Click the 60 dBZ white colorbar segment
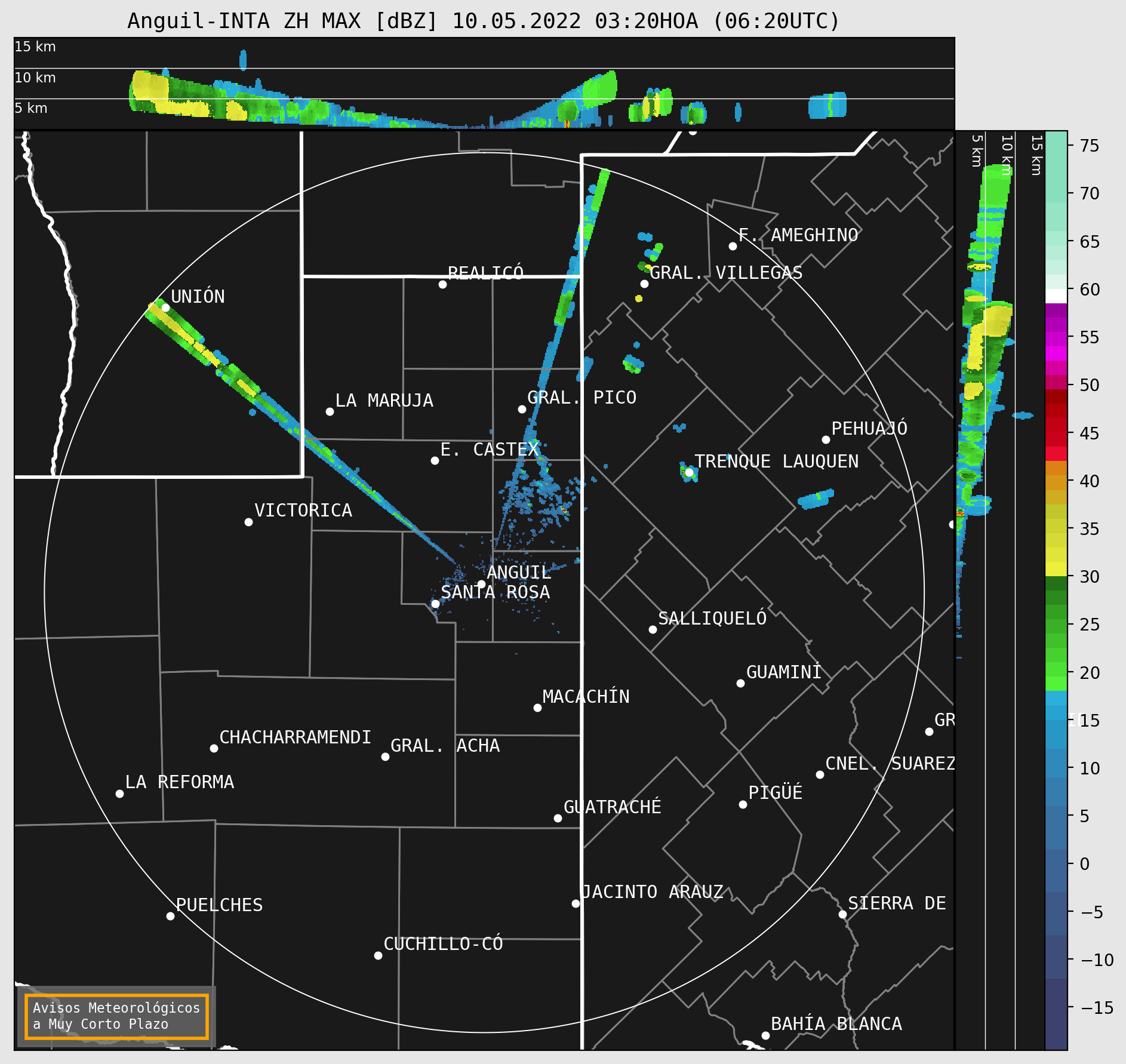 pyautogui.click(x=1056, y=296)
